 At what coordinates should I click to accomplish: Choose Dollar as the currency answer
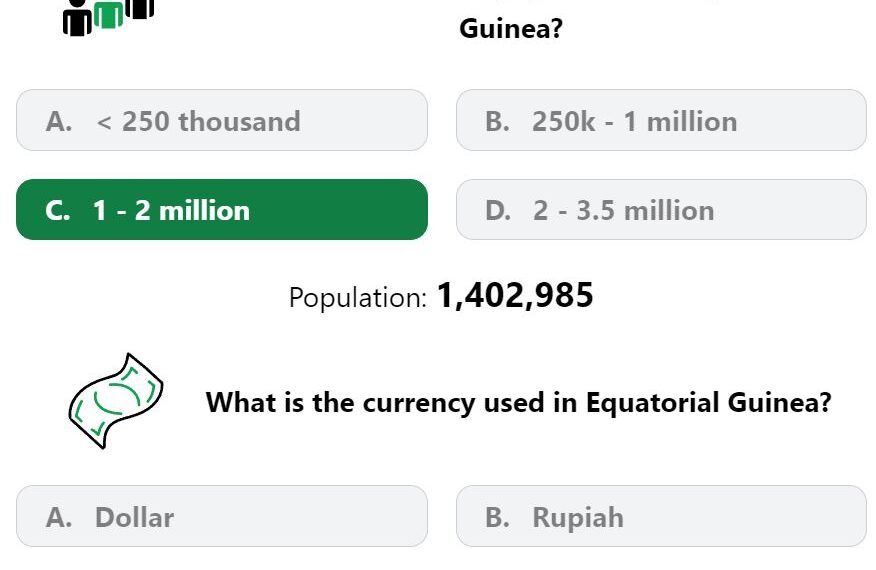pyautogui.click(x=222, y=516)
